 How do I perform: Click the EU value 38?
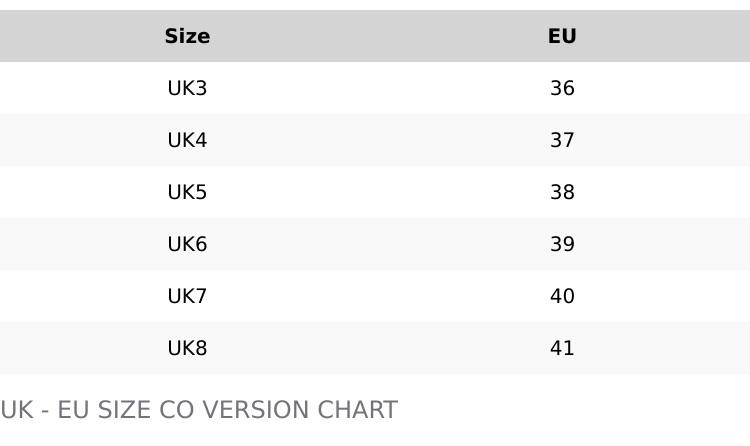point(562,192)
